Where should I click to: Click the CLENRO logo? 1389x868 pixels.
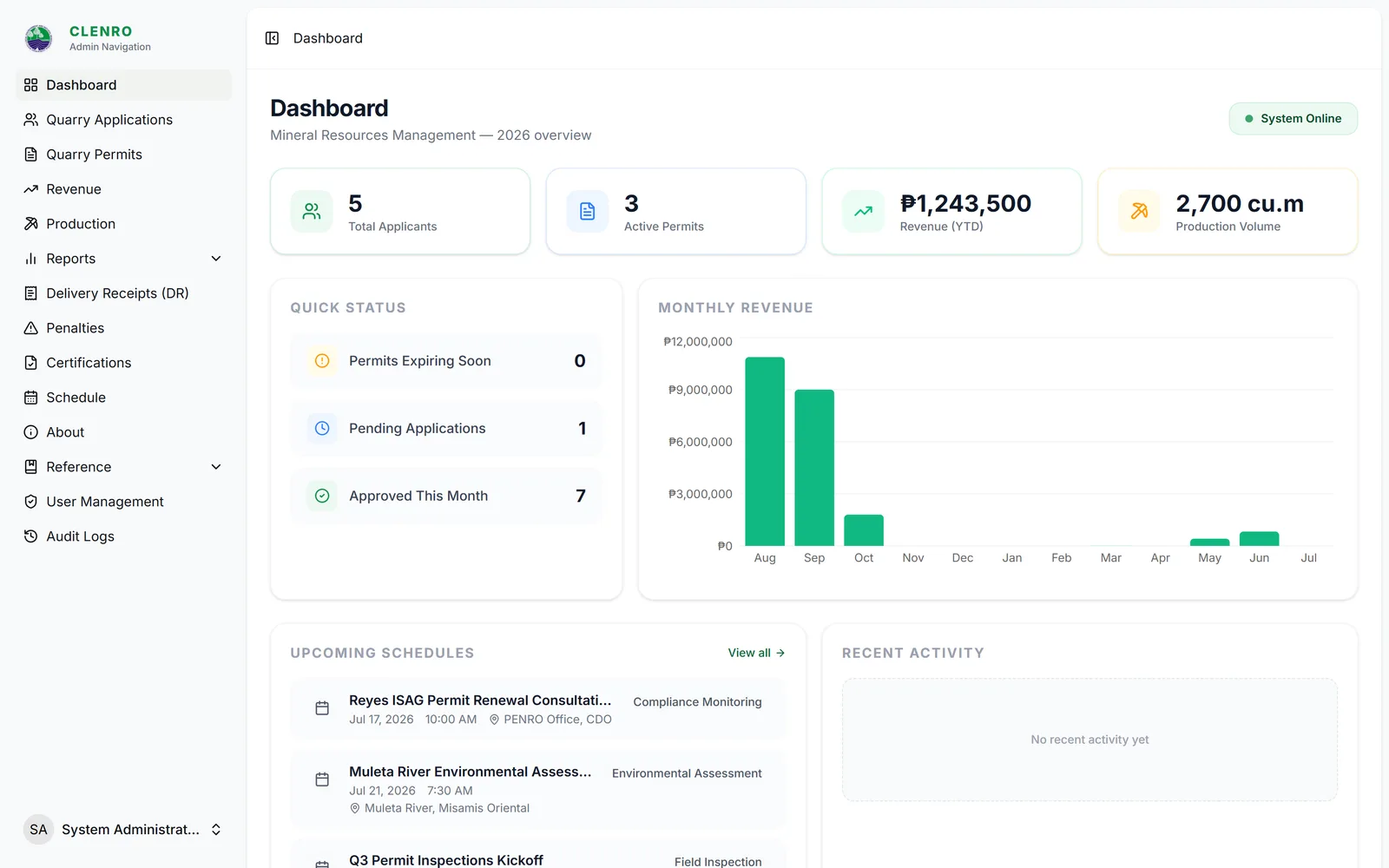pos(38,38)
